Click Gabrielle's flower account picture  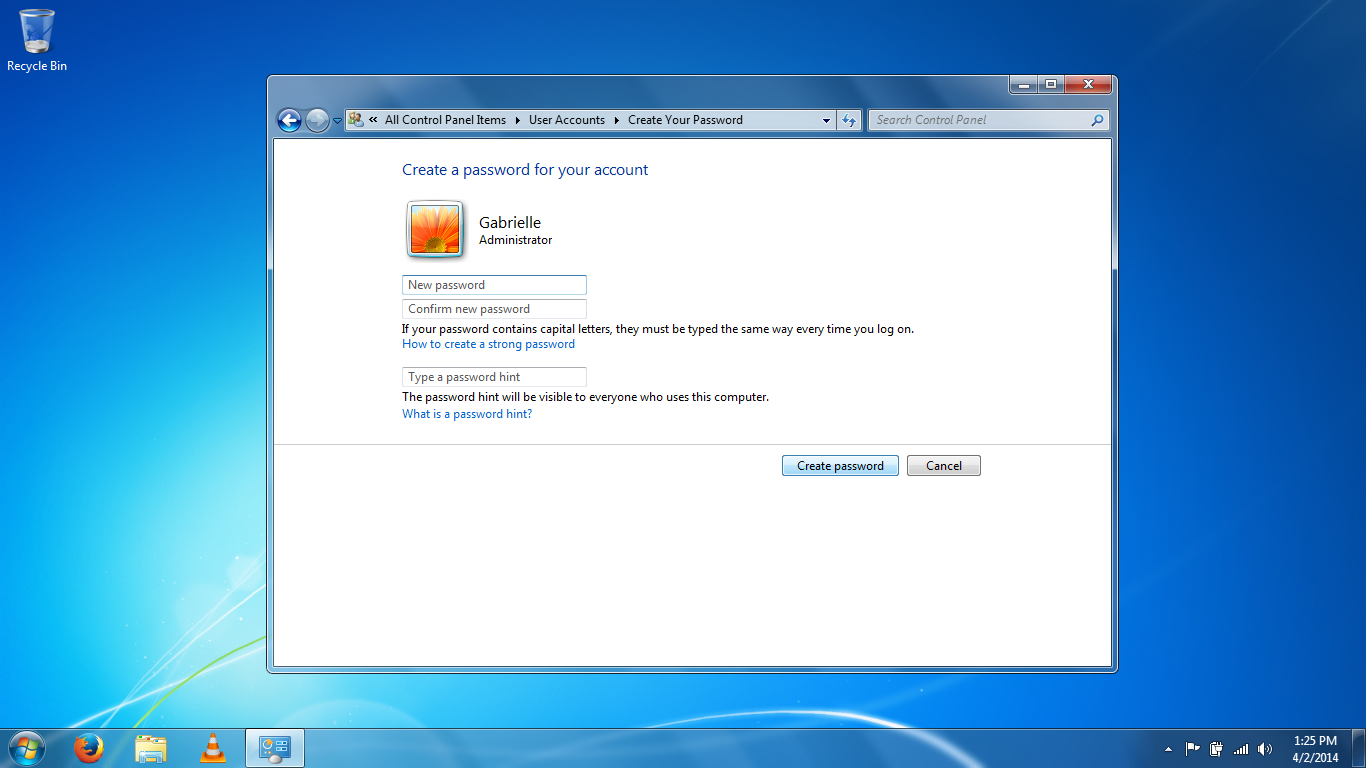coord(435,230)
